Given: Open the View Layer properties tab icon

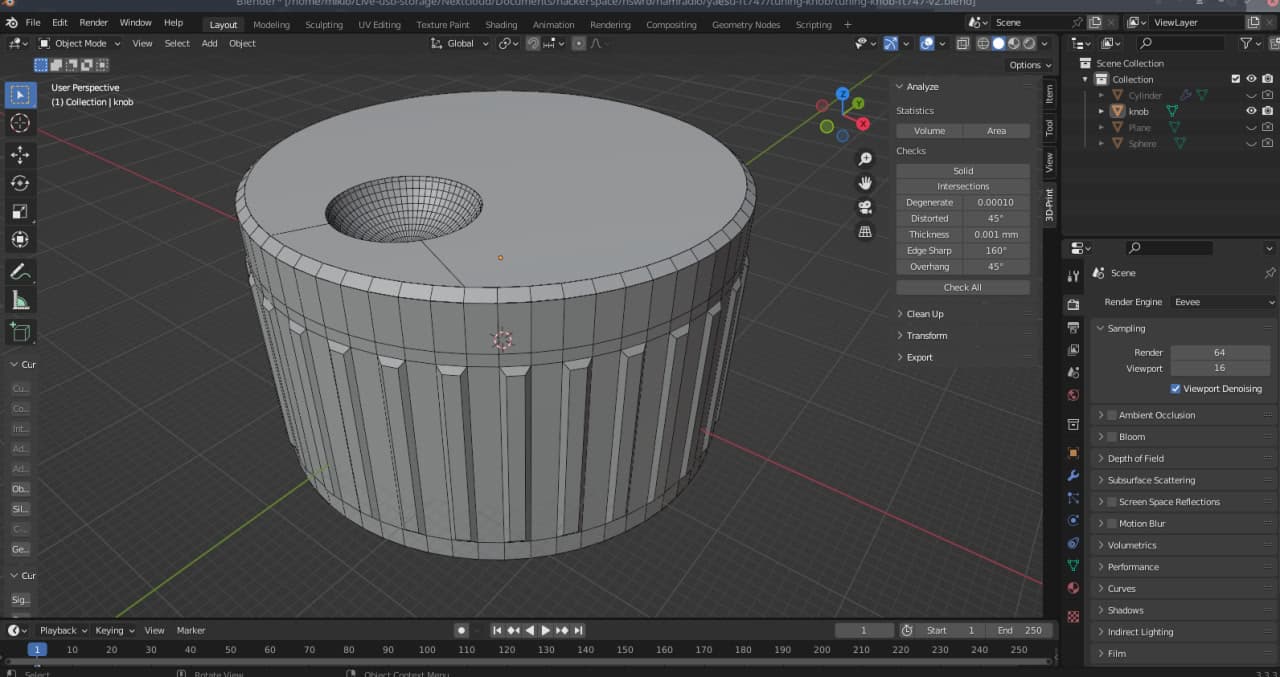Looking at the screenshot, I should (1073, 350).
